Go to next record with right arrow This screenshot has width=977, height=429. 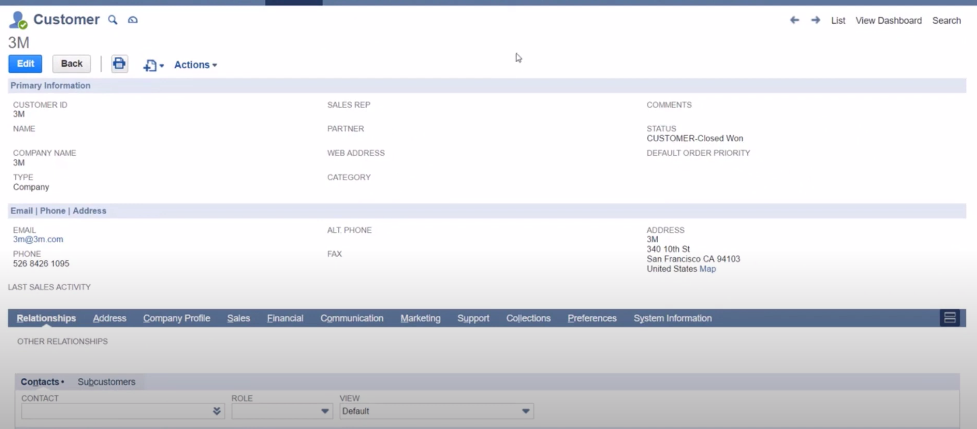(815, 20)
